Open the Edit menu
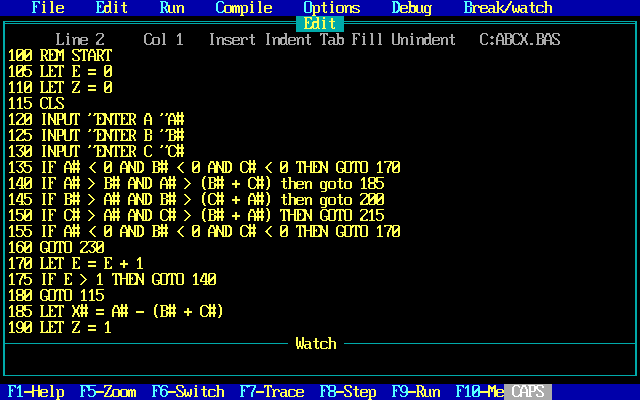This screenshot has width=640, height=400. 111,8
